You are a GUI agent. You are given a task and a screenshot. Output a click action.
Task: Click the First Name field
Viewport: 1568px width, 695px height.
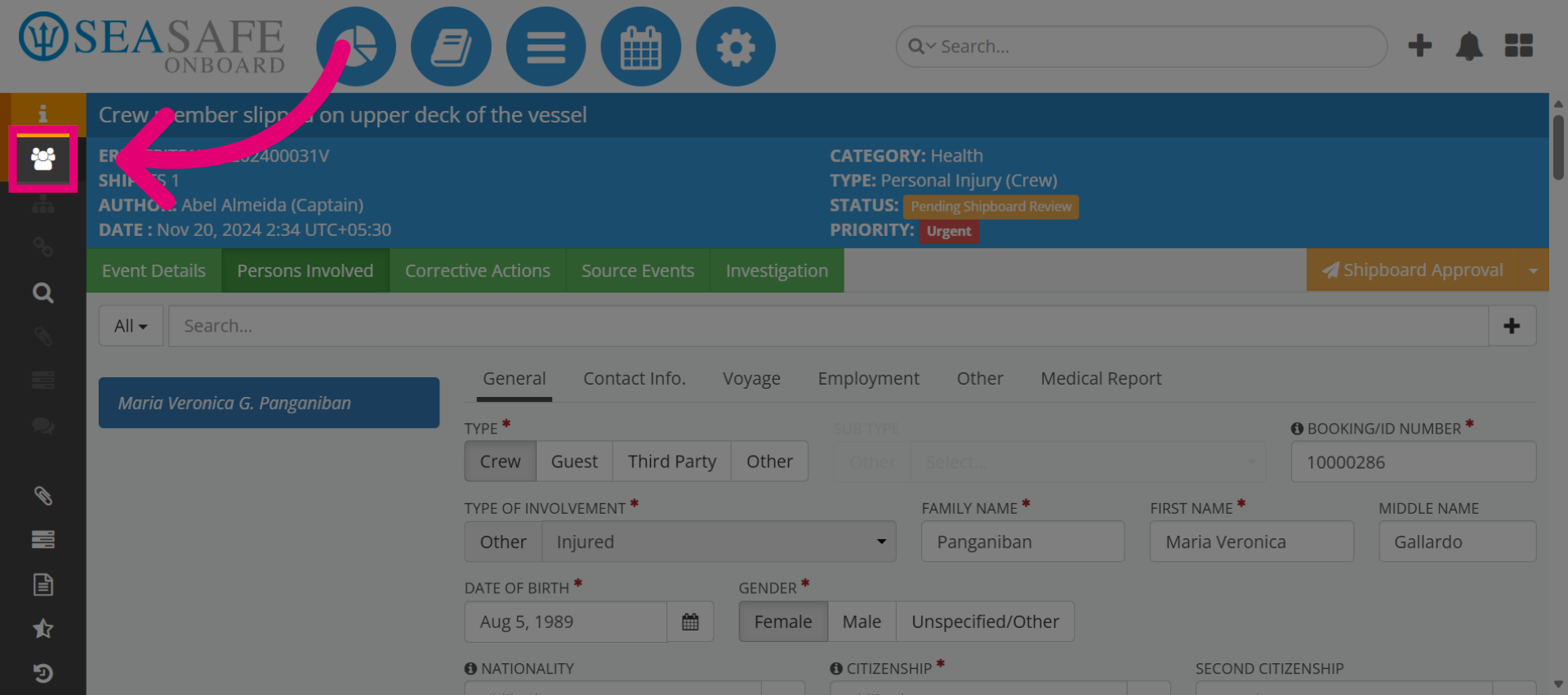pyautogui.click(x=1251, y=541)
